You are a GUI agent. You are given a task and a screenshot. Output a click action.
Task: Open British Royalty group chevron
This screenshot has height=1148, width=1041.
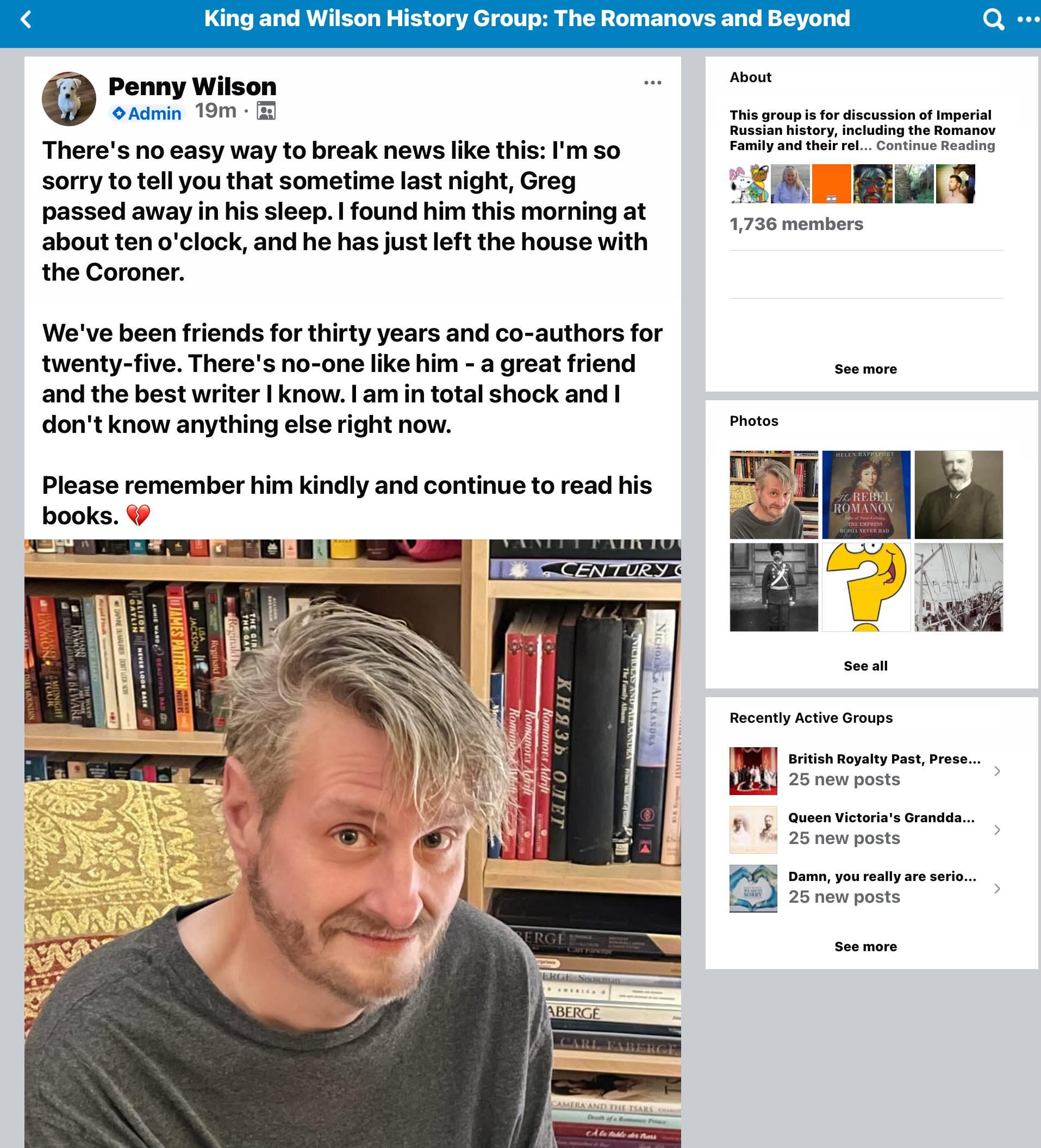coord(996,771)
